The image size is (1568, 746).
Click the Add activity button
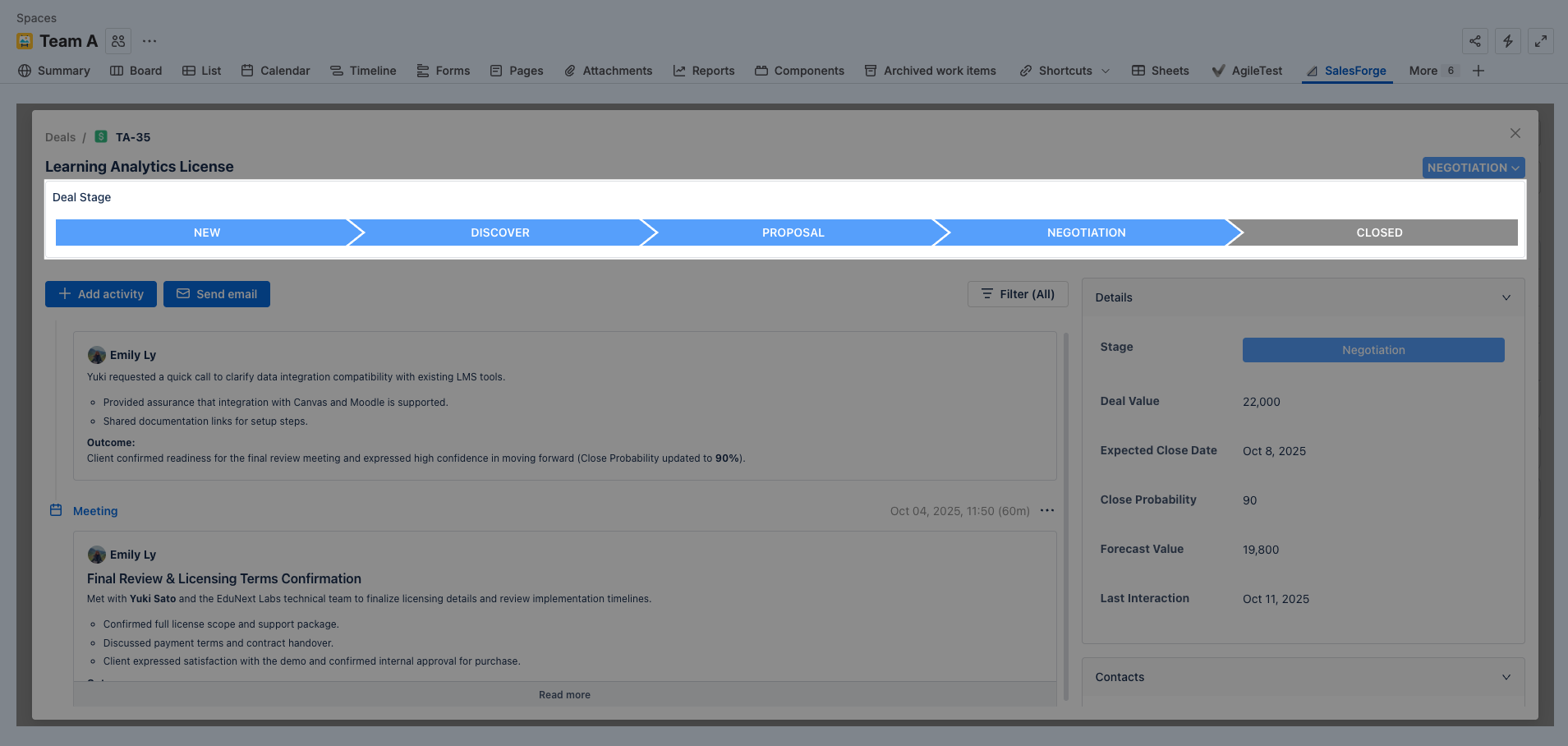pyautogui.click(x=101, y=294)
